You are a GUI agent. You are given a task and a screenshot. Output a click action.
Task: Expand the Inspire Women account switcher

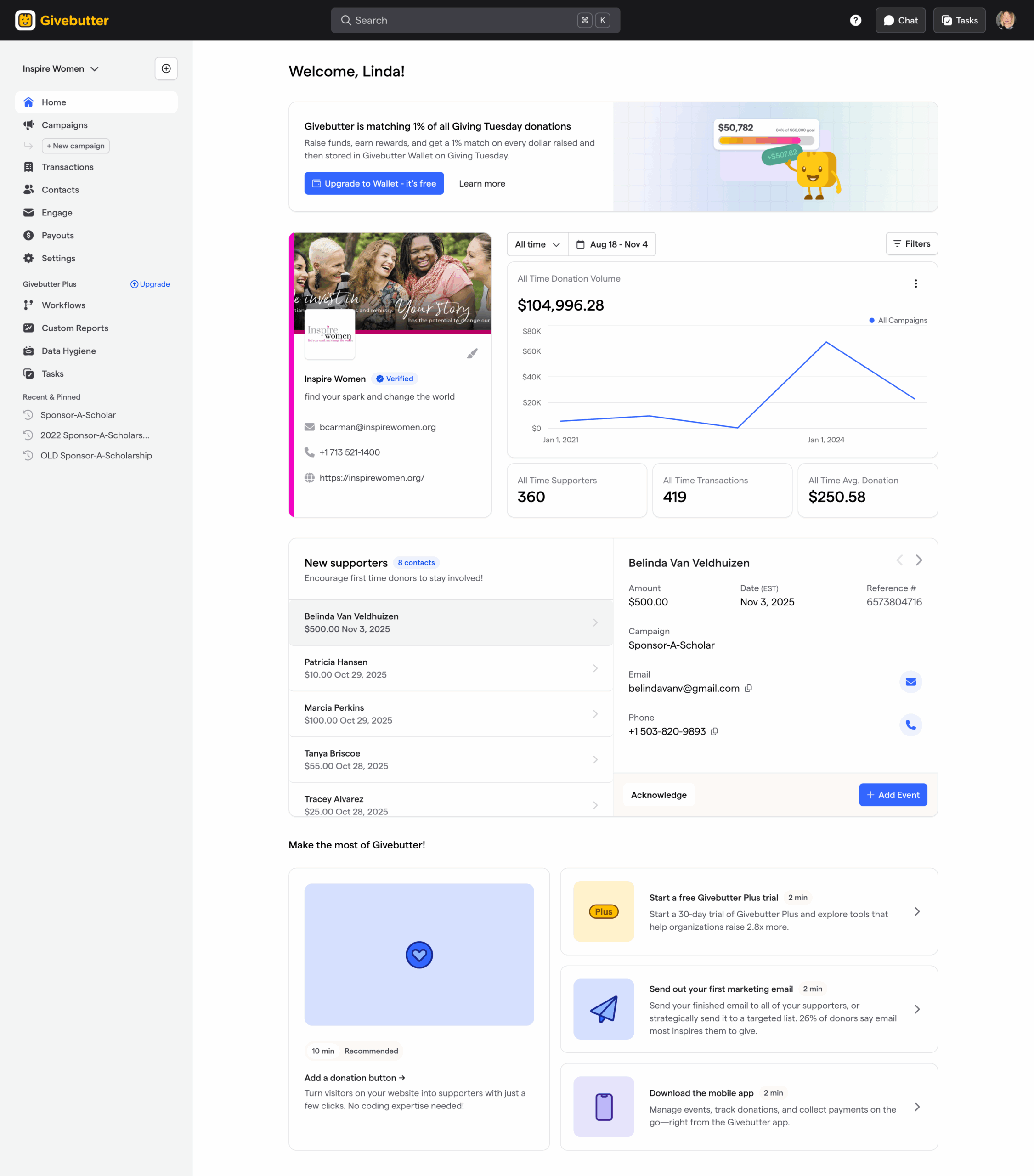[61, 68]
